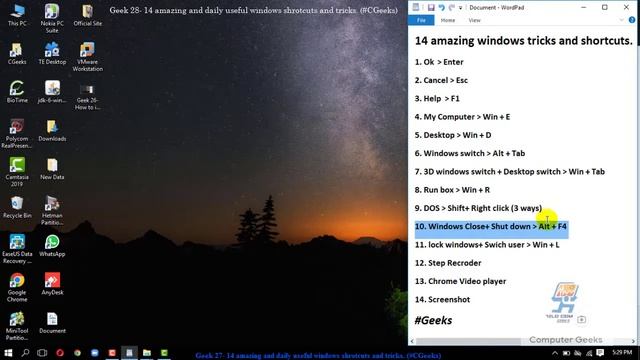This screenshot has width=640, height=360.
Task: Launch EaseUS Data Recovery shortcut
Action: click(17, 249)
